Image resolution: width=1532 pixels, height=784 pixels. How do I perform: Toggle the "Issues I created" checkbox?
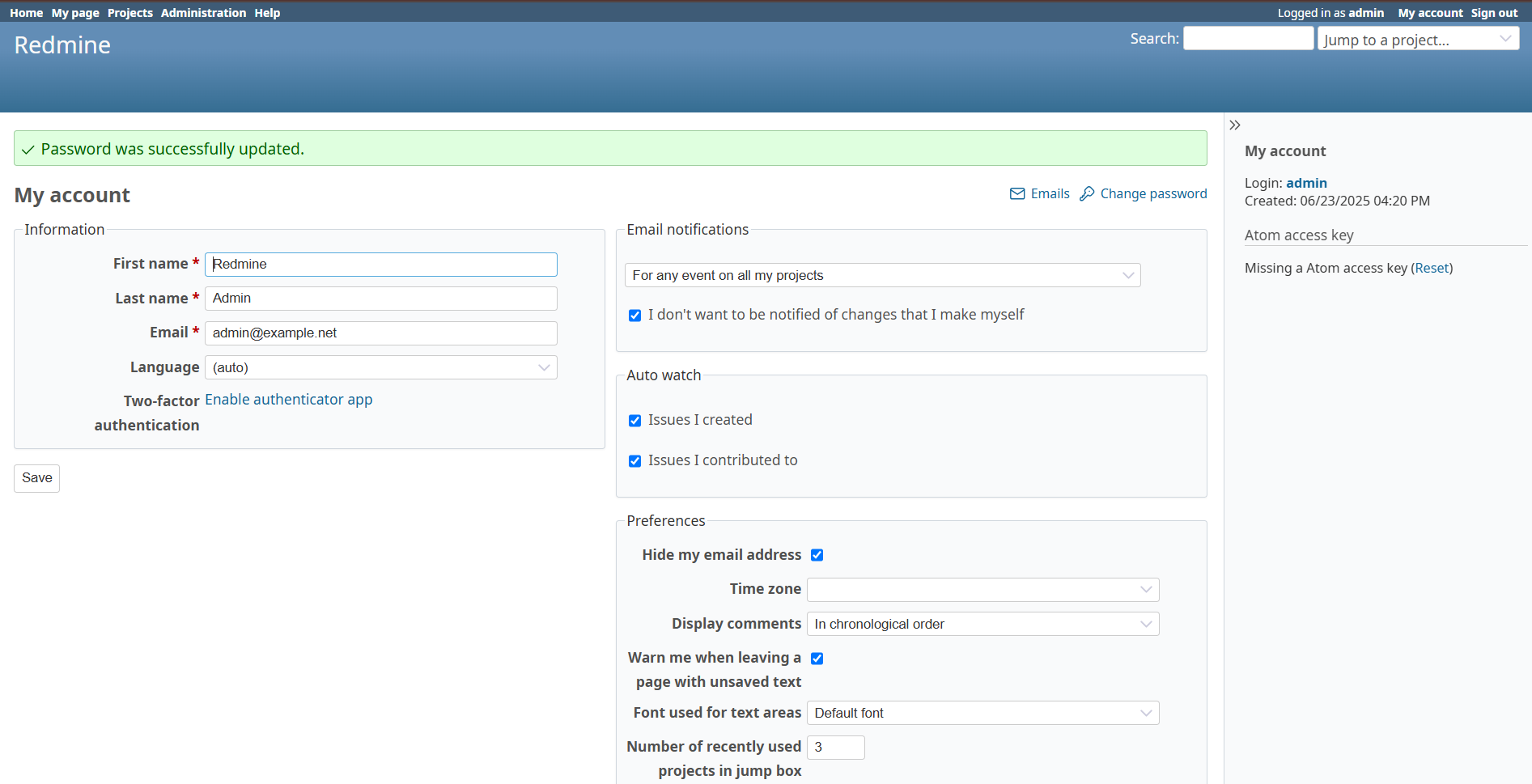click(x=634, y=421)
